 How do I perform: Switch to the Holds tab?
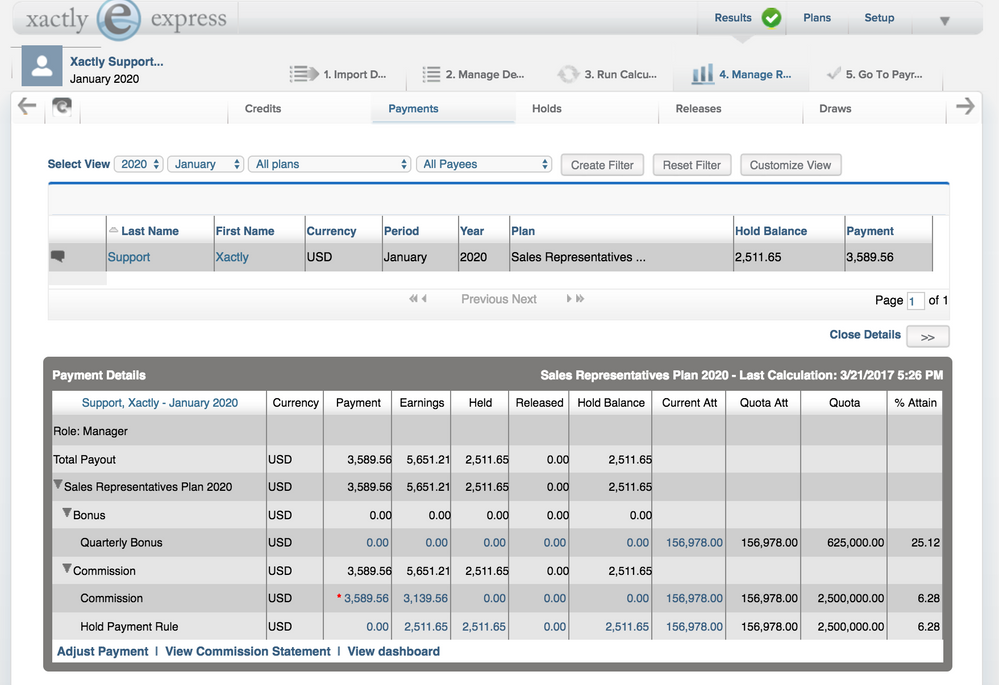coord(547,108)
